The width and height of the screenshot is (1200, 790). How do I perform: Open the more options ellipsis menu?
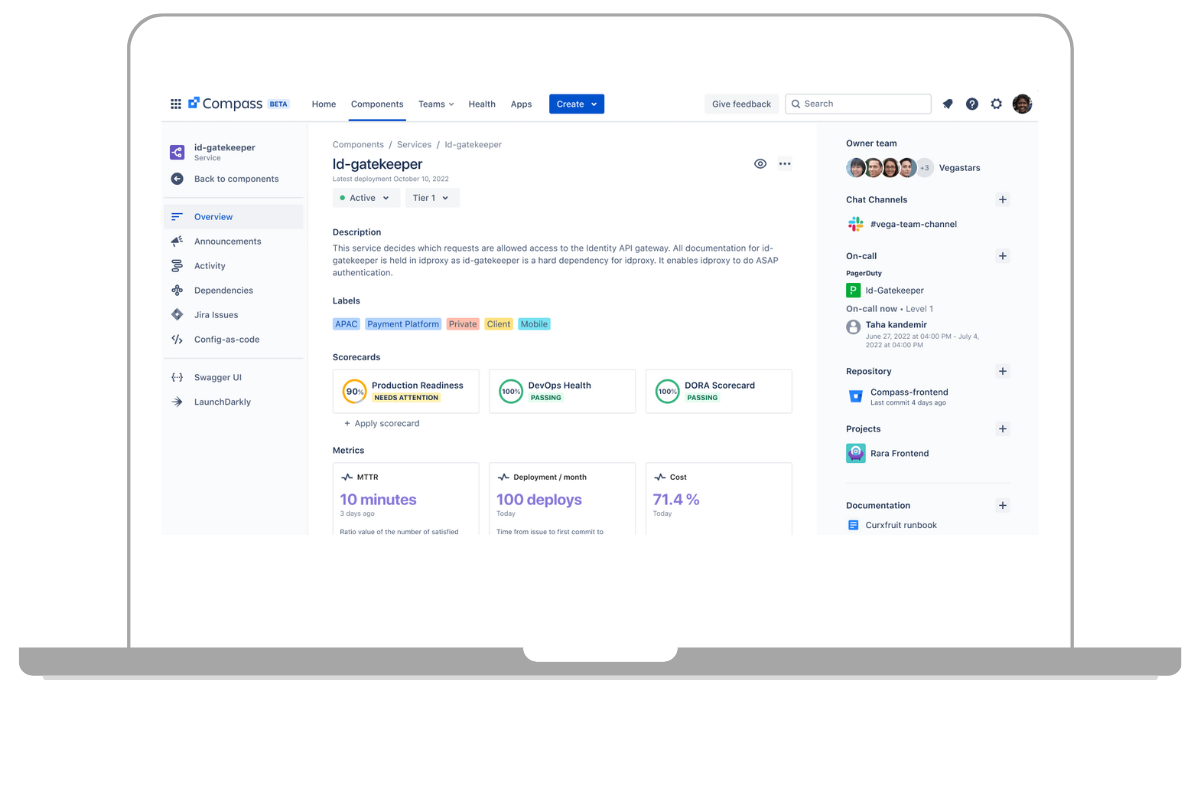point(785,163)
